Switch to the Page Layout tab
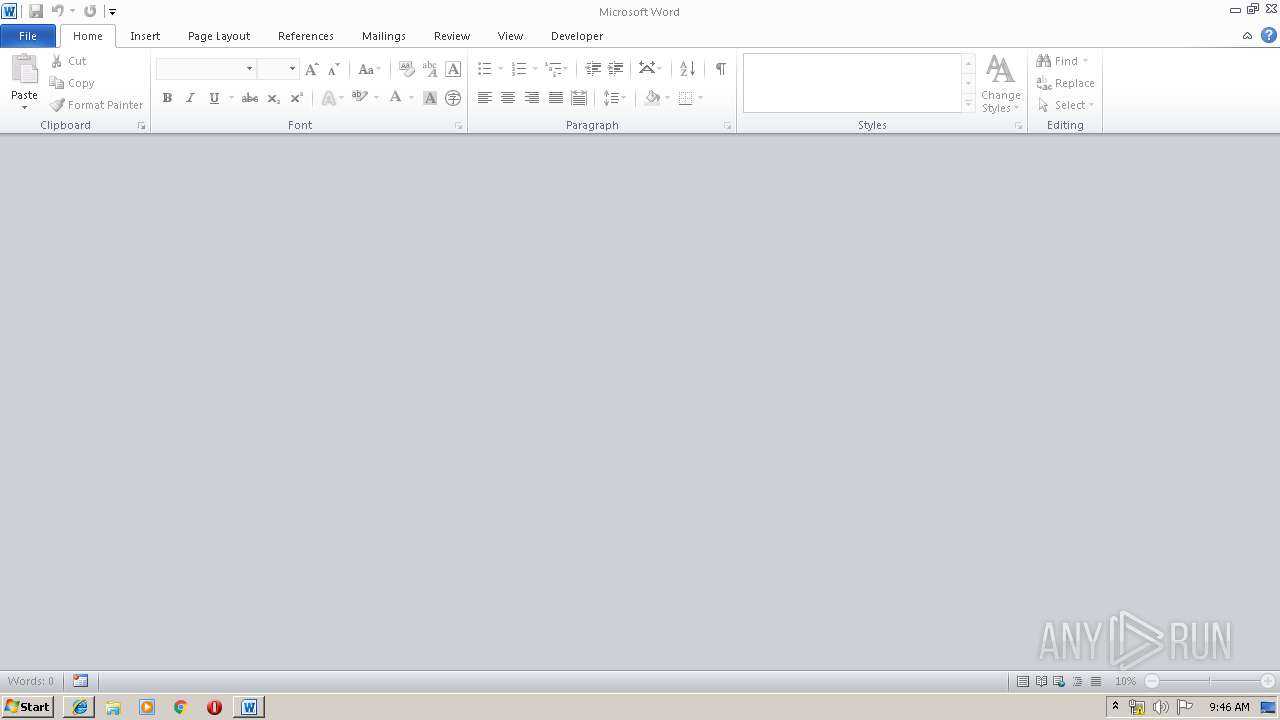The image size is (1280, 720). click(x=219, y=36)
